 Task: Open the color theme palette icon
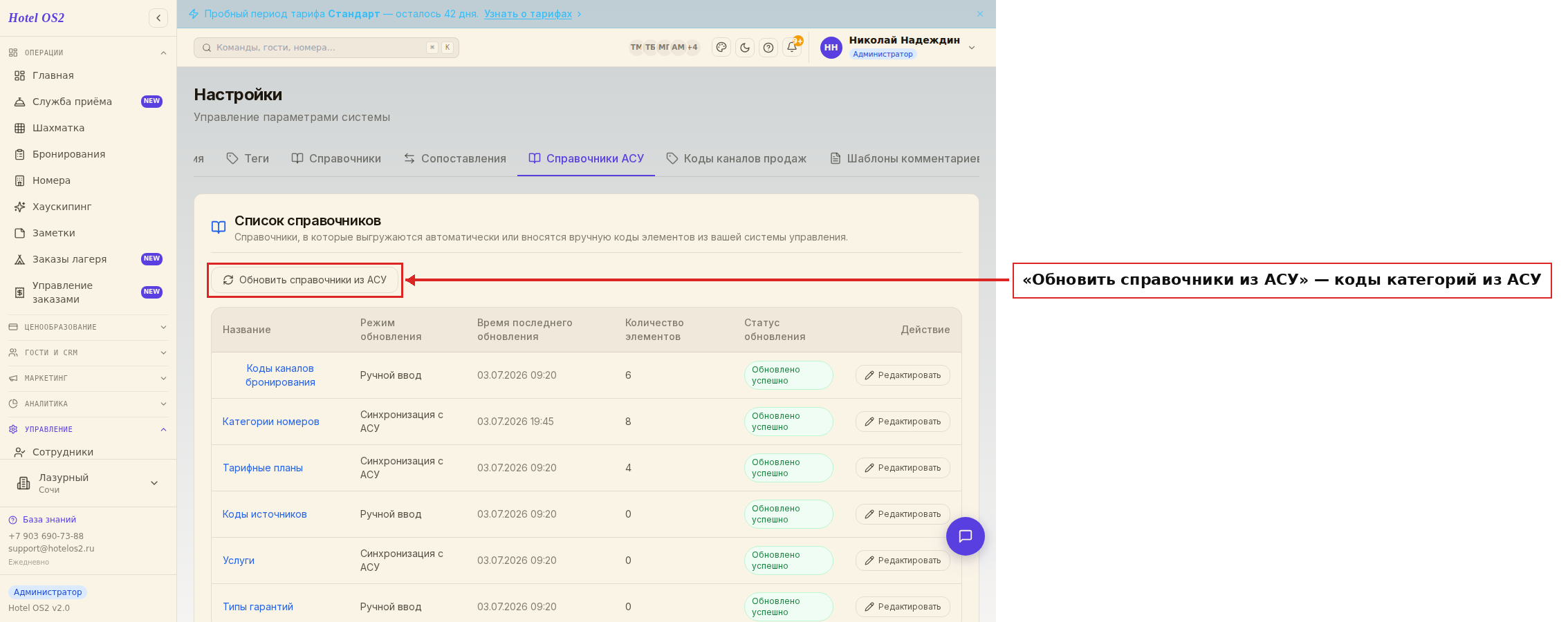(x=721, y=48)
